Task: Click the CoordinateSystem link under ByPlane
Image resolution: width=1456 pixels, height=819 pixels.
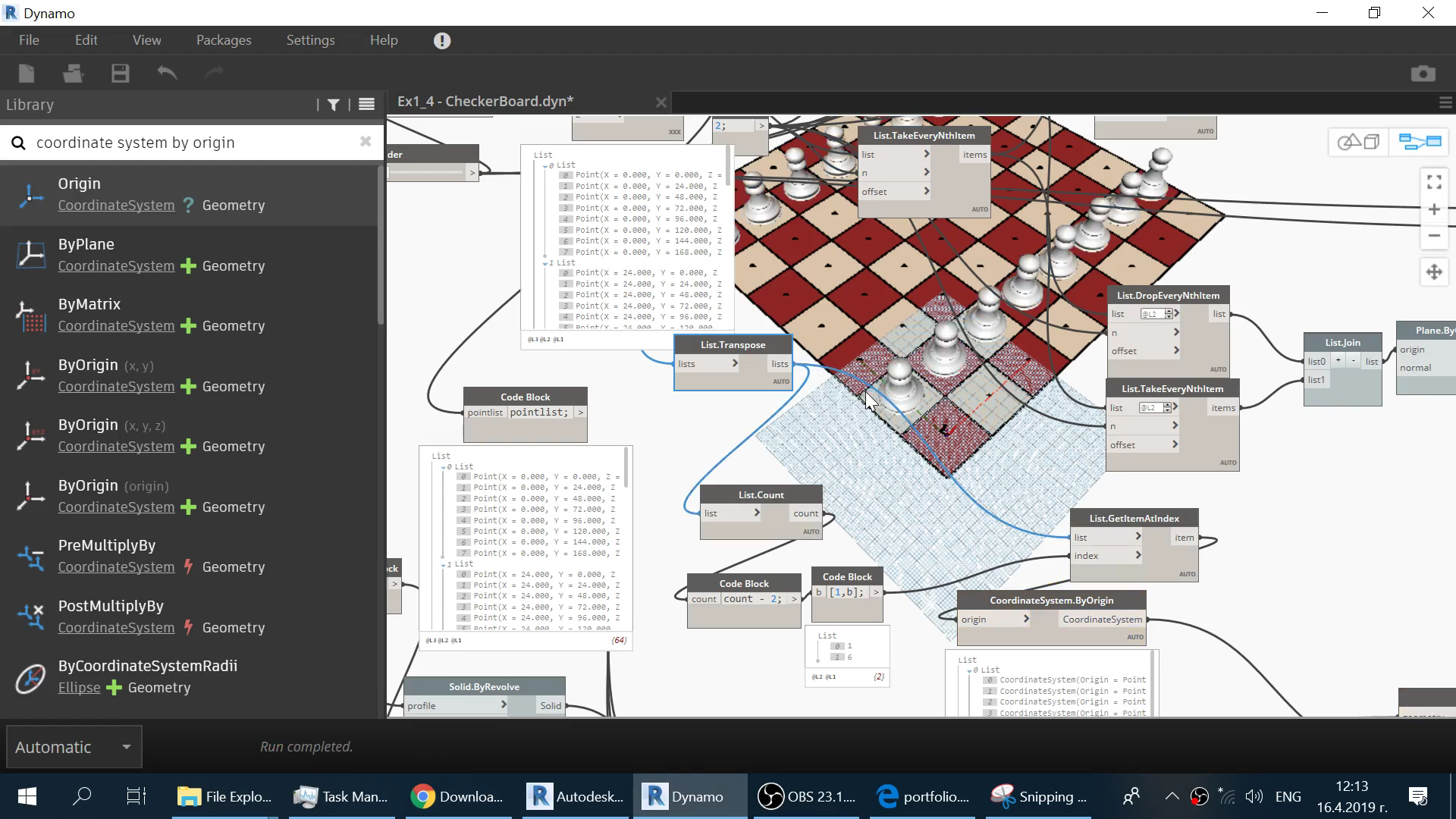Action: pyautogui.click(x=116, y=266)
